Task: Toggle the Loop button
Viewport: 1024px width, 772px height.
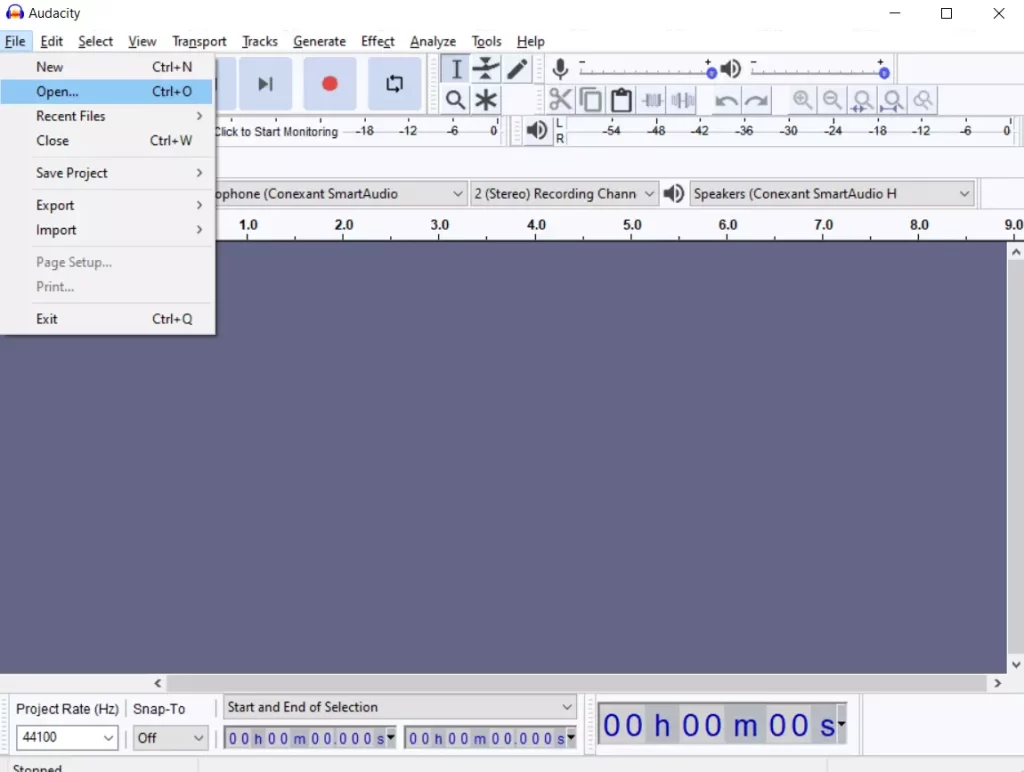Action: [394, 84]
